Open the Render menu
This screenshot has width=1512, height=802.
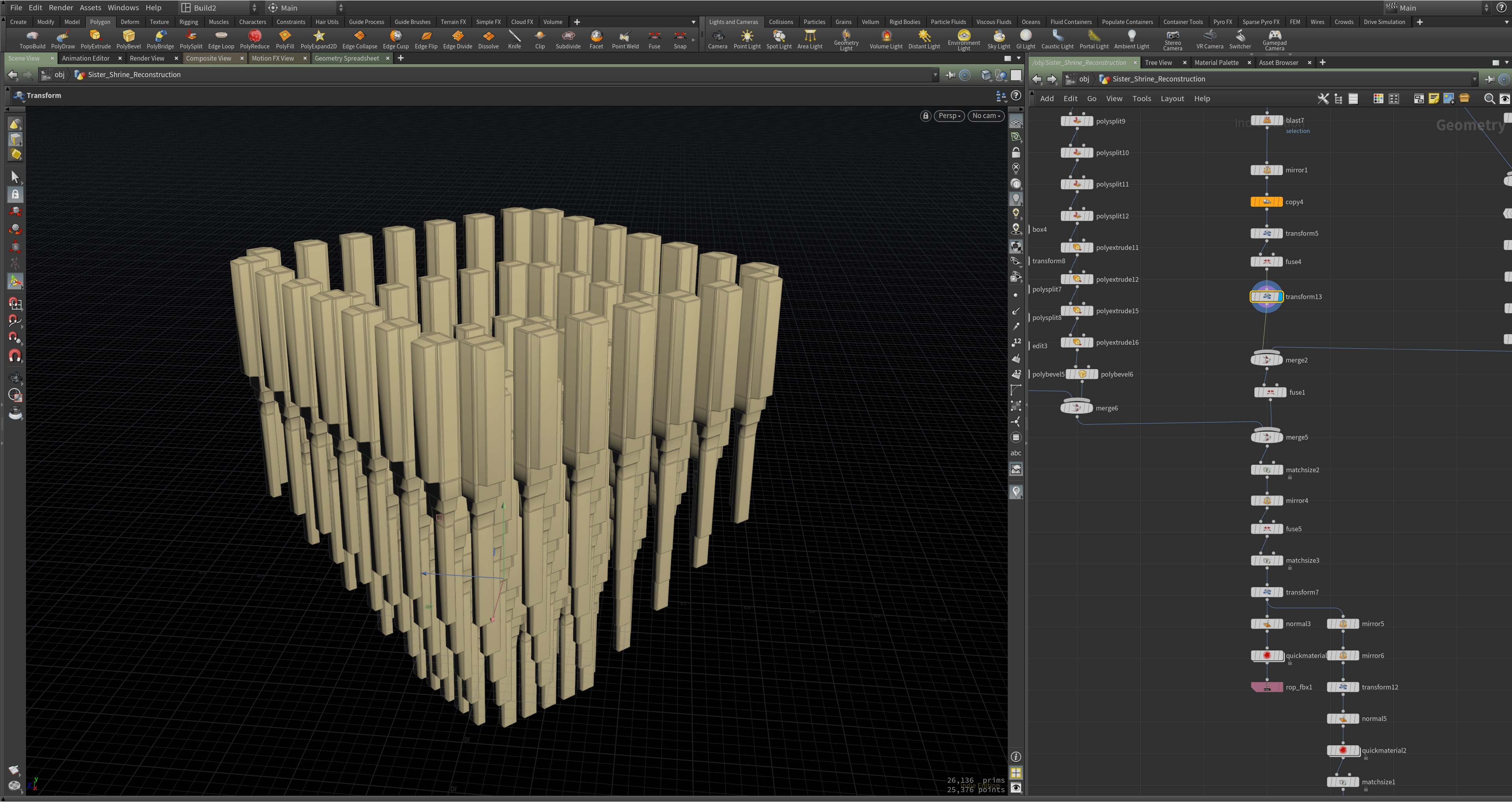[x=61, y=7]
